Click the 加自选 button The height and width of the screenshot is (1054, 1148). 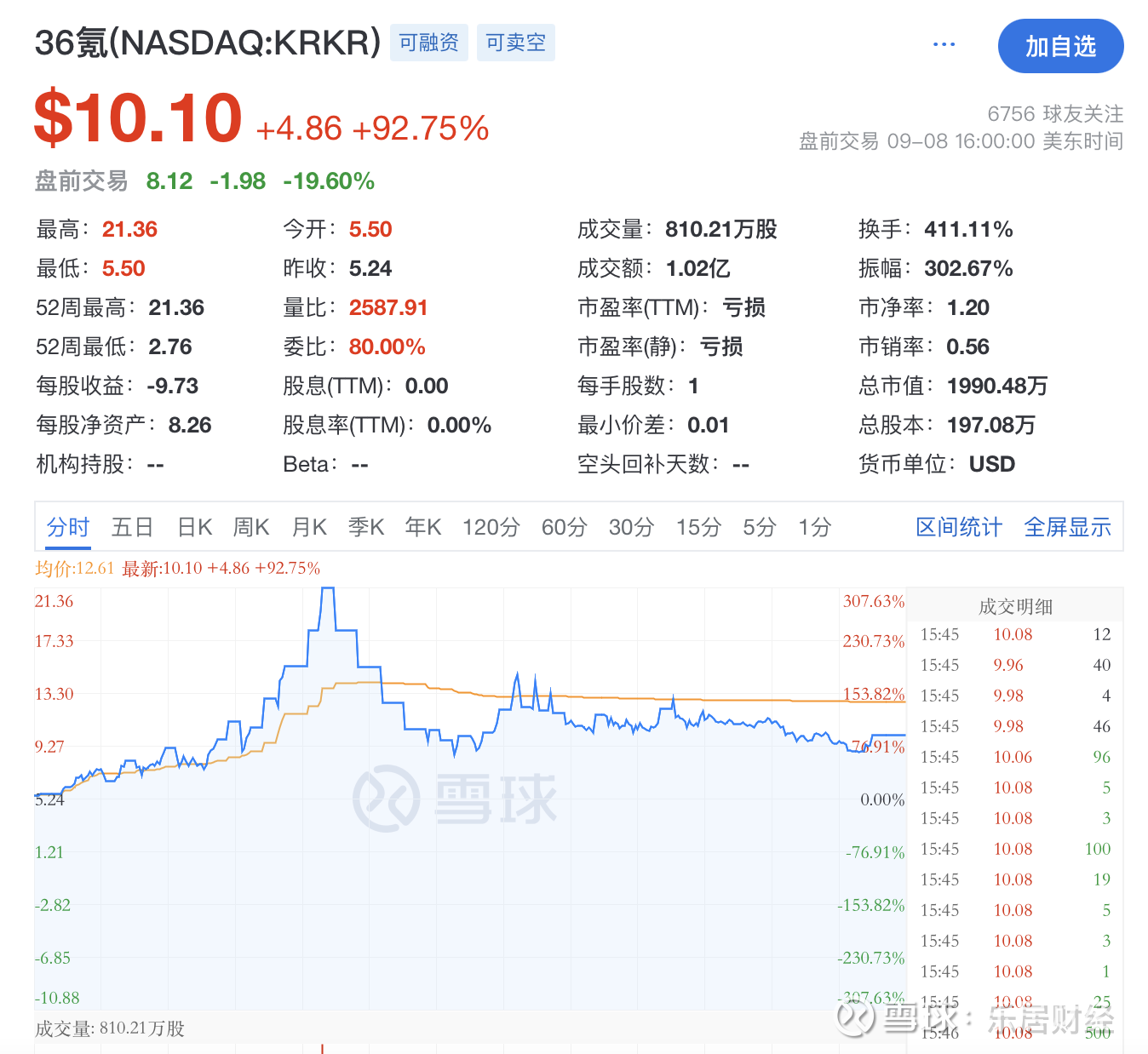(1060, 46)
